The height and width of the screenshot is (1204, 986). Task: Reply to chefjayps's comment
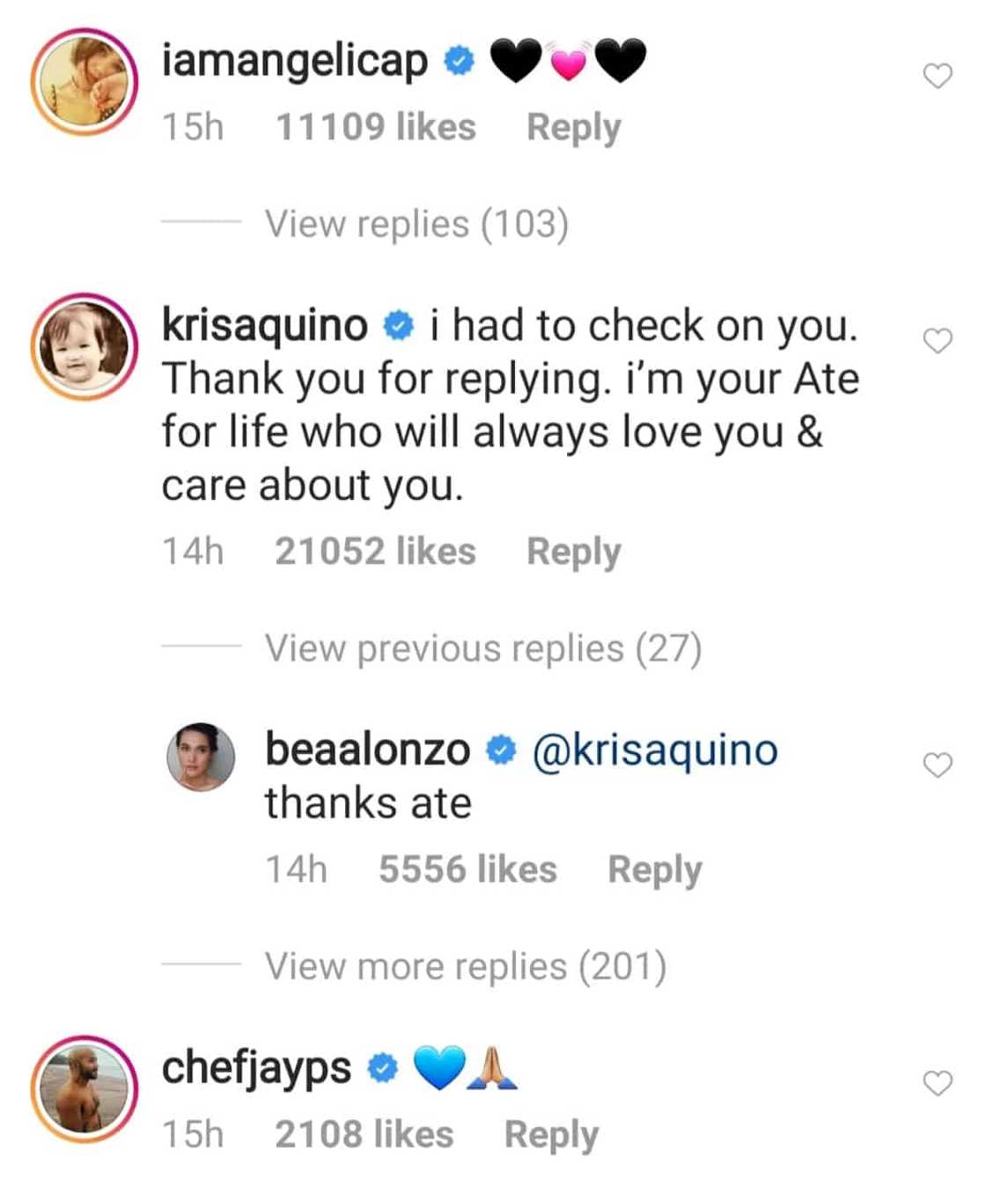(551, 1135)
